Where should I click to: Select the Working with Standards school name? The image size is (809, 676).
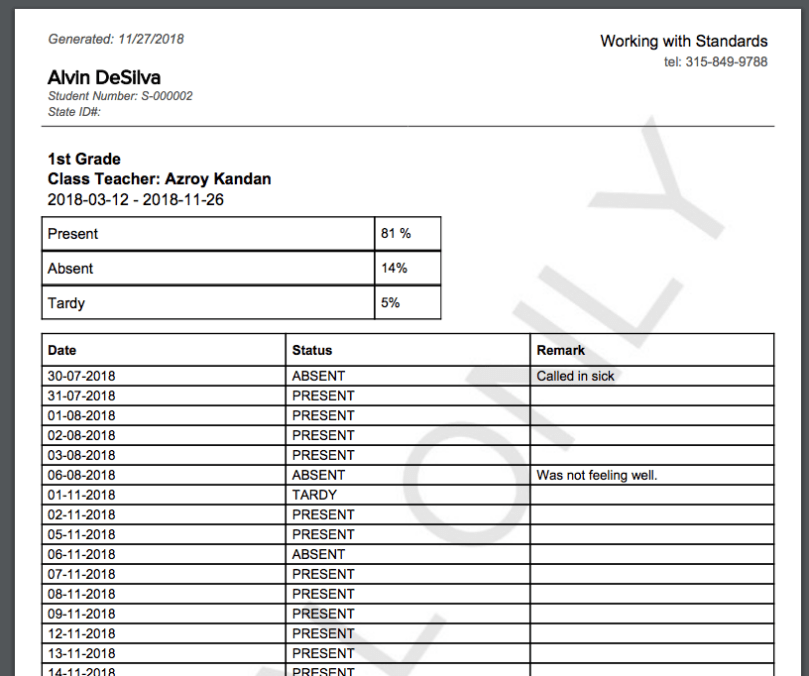(x=683, y=41)
